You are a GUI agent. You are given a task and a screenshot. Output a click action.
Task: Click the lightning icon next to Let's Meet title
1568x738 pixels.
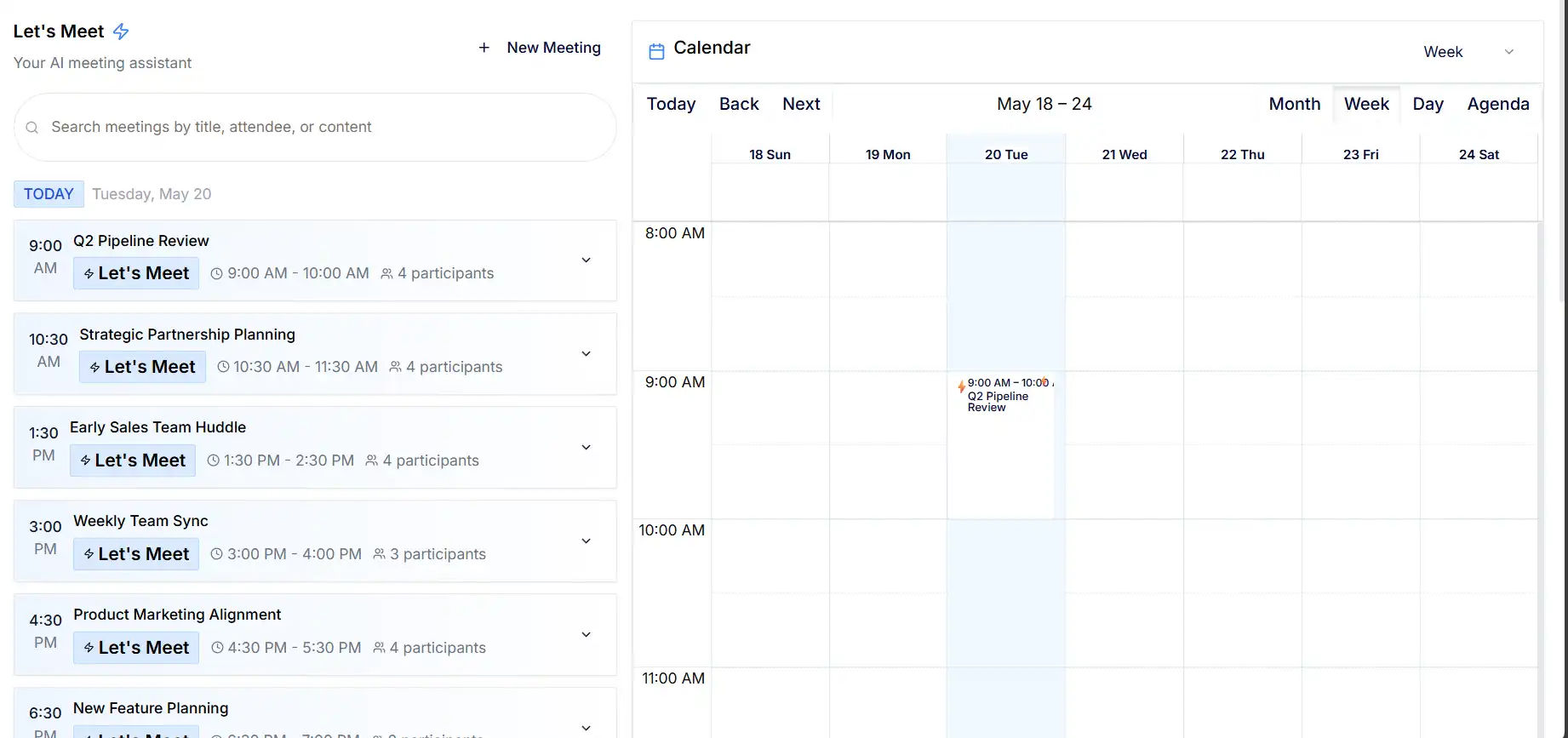(120, 31)
